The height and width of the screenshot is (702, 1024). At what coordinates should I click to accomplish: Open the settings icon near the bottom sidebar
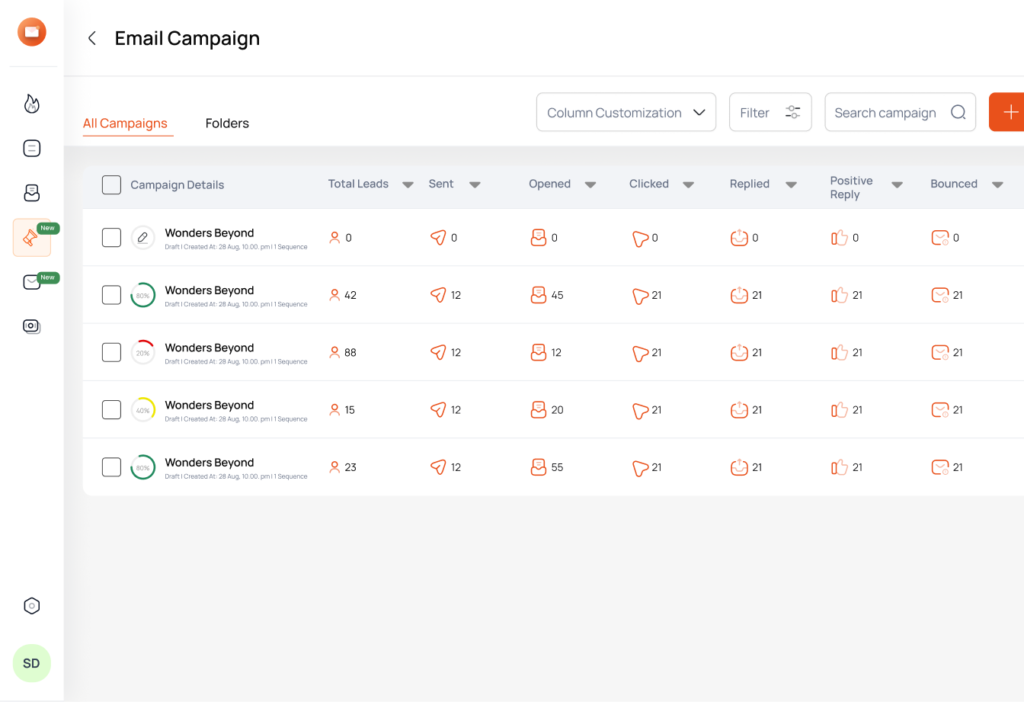(31, 605)
